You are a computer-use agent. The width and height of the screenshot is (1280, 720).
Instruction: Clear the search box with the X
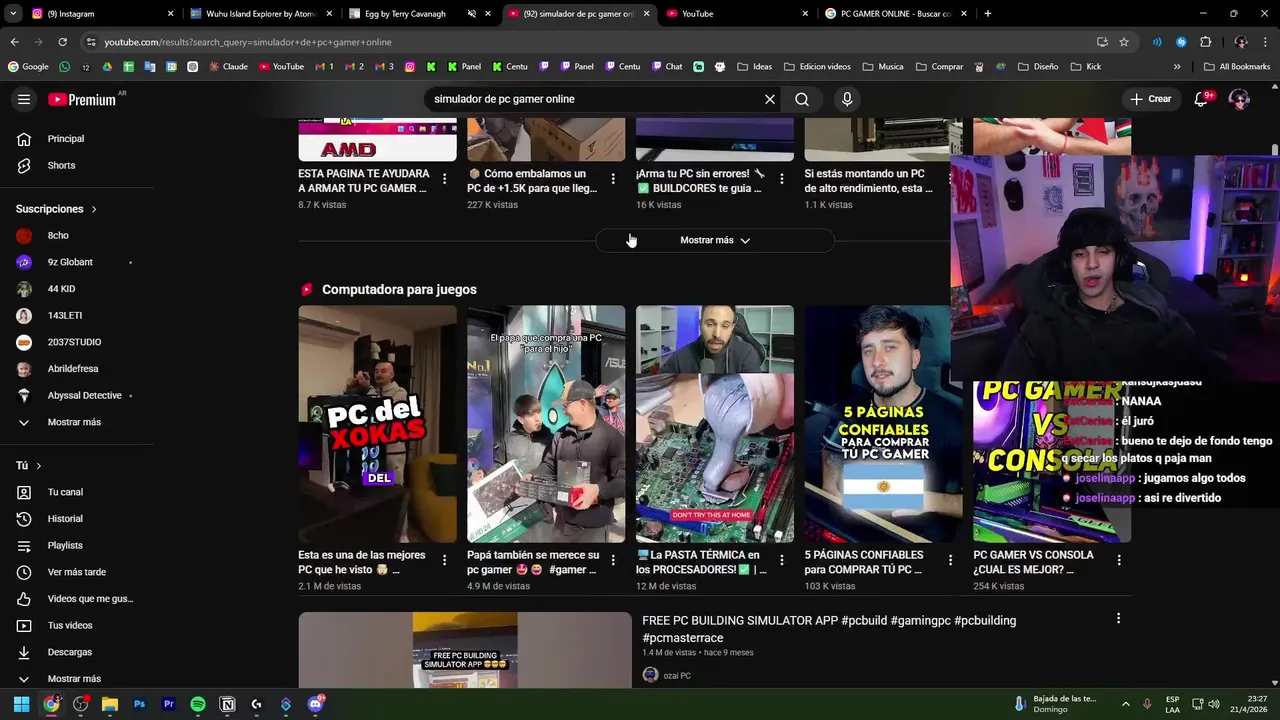[x=770, y=99]
